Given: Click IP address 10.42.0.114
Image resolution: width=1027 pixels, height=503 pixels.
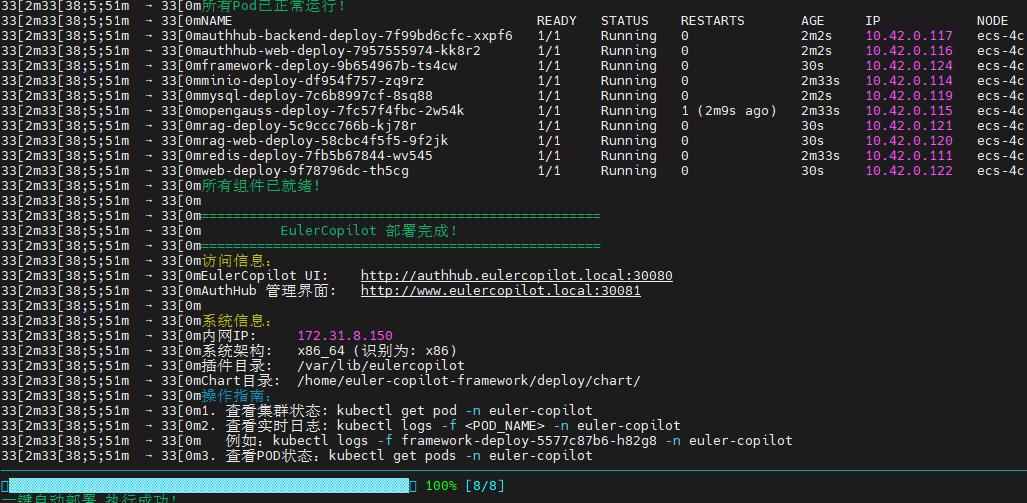Looking at the screenshot, I should pos(909,81).
